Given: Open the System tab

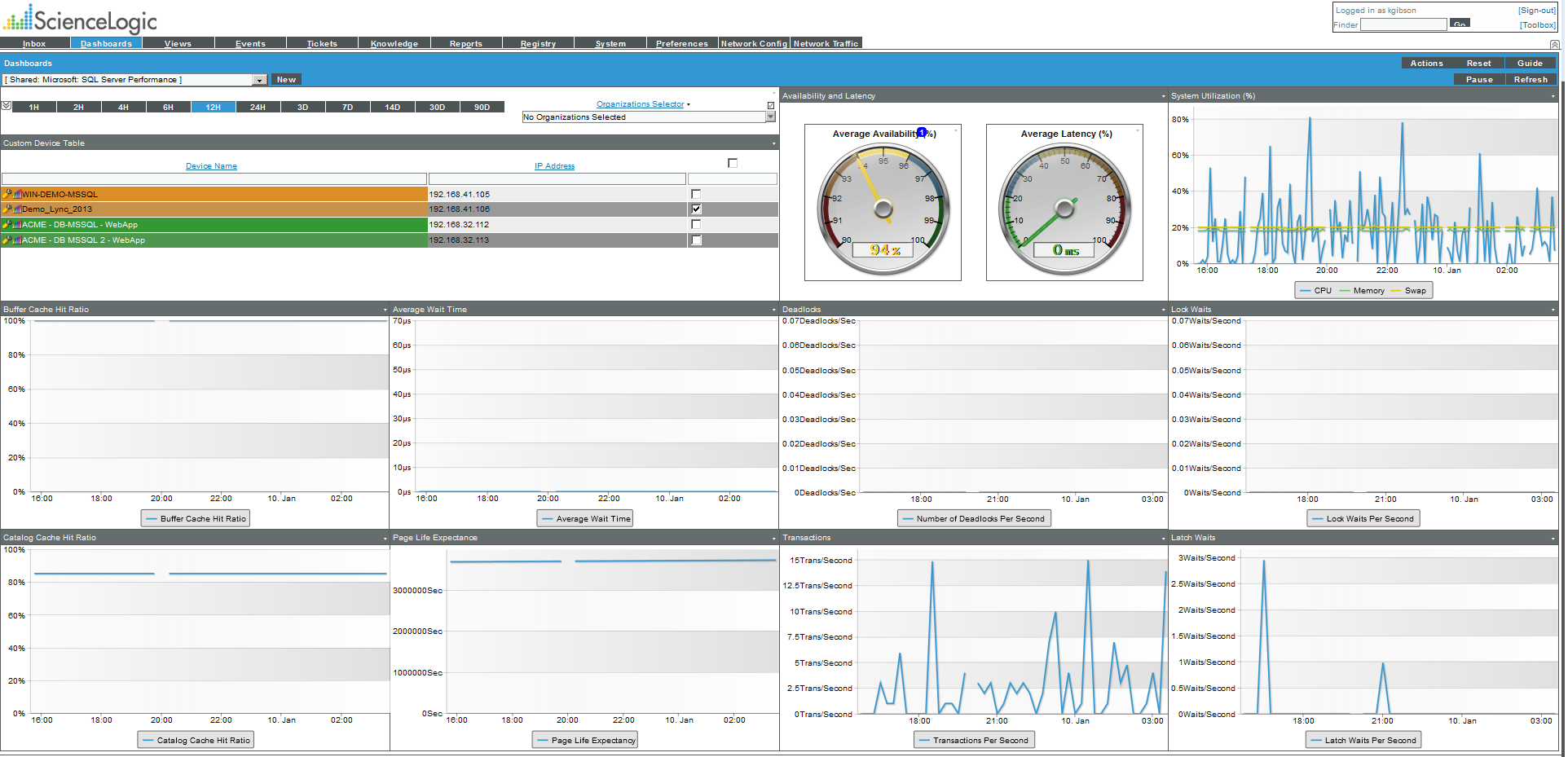Looking at the screenshot, I should point(610,43).
